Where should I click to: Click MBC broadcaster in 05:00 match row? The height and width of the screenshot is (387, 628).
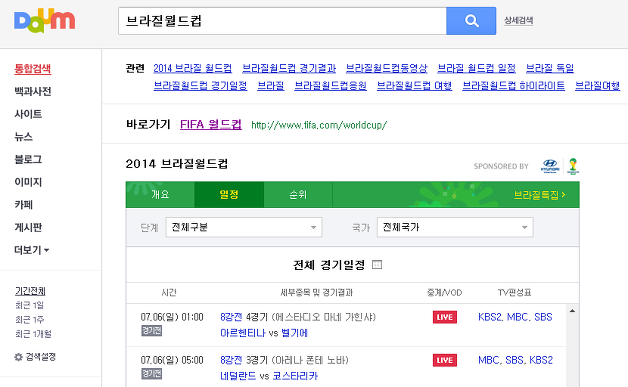[488, 360]
